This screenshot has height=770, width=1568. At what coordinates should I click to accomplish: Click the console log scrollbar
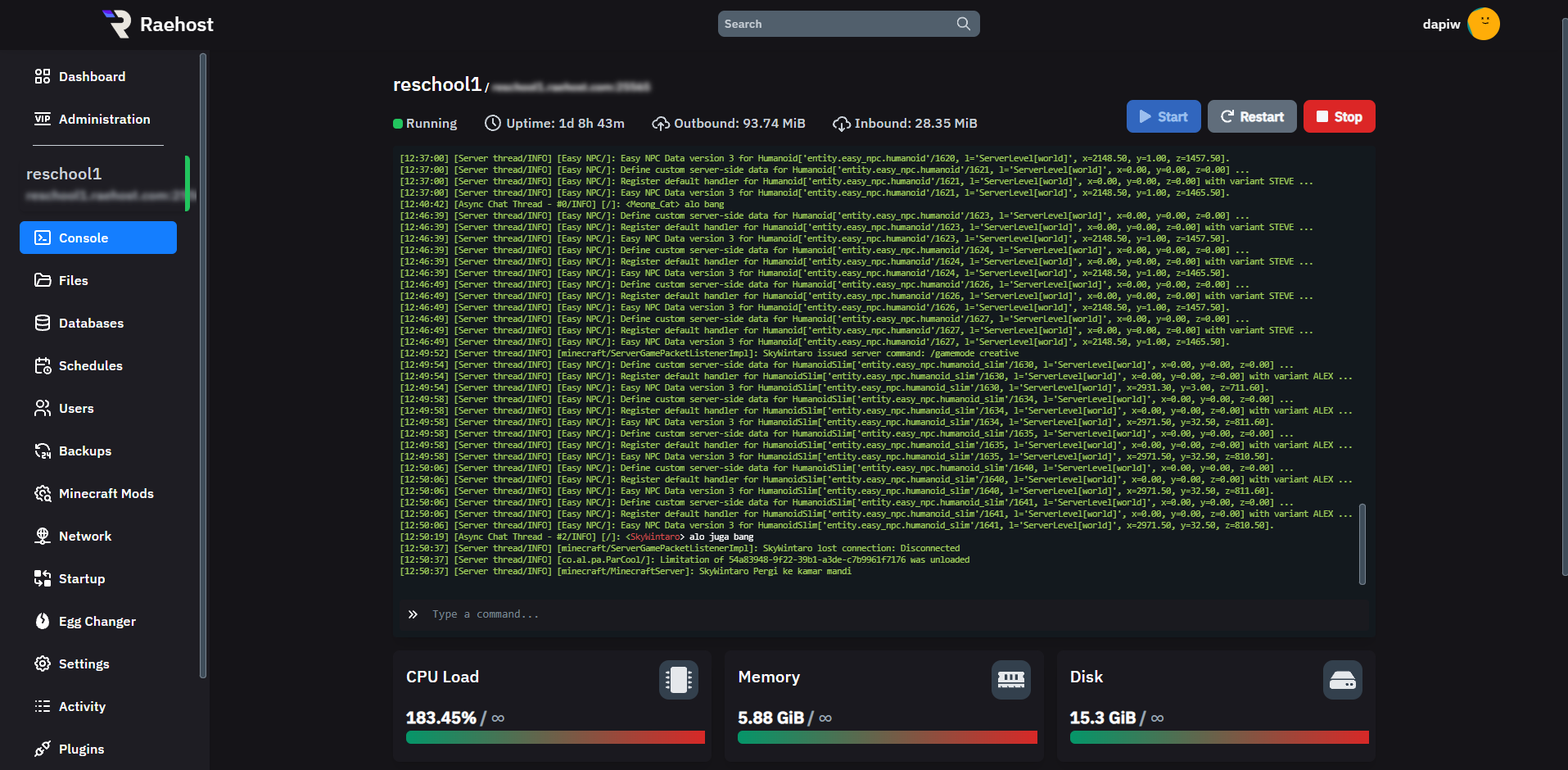1362,544
